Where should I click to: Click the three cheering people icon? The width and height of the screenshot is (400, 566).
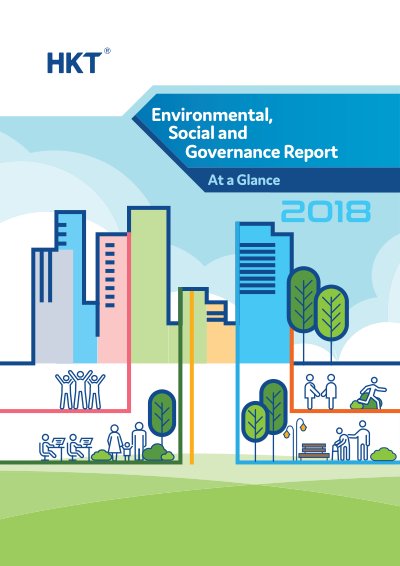click(x=80, y=389)
